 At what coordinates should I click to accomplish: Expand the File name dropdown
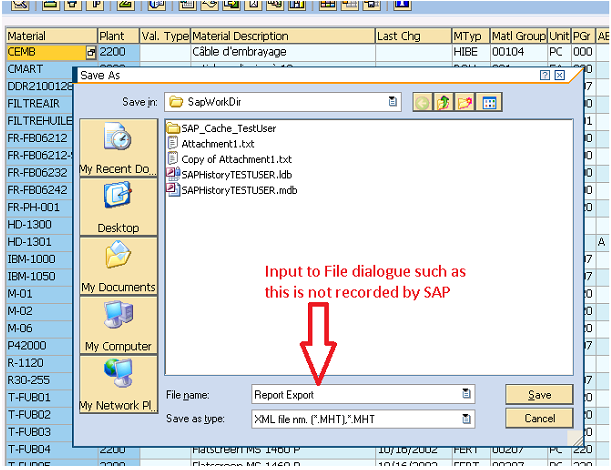pyautogui.click(x=466, y=394)
